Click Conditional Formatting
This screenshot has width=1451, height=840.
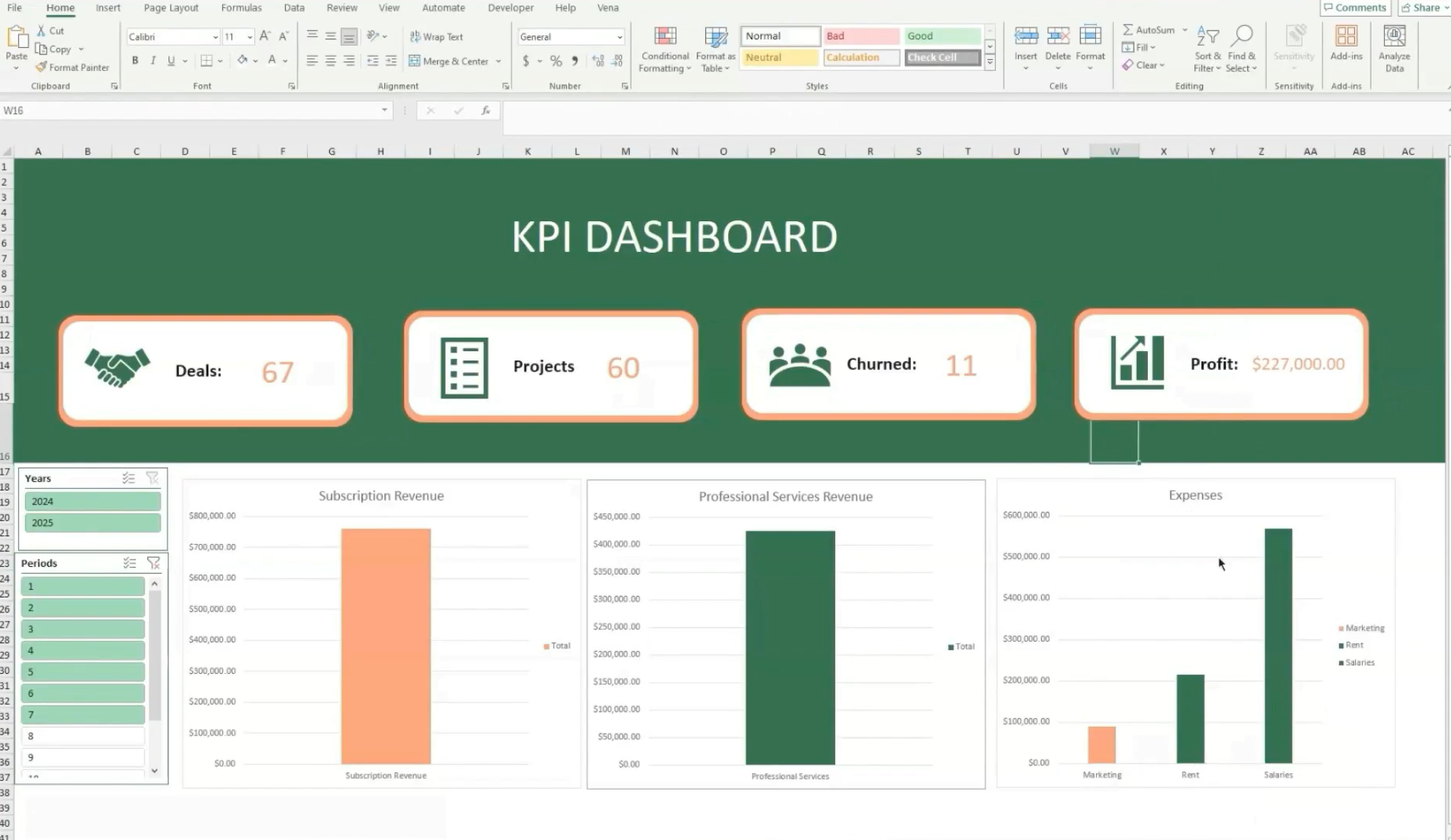(x=664, y=47)
